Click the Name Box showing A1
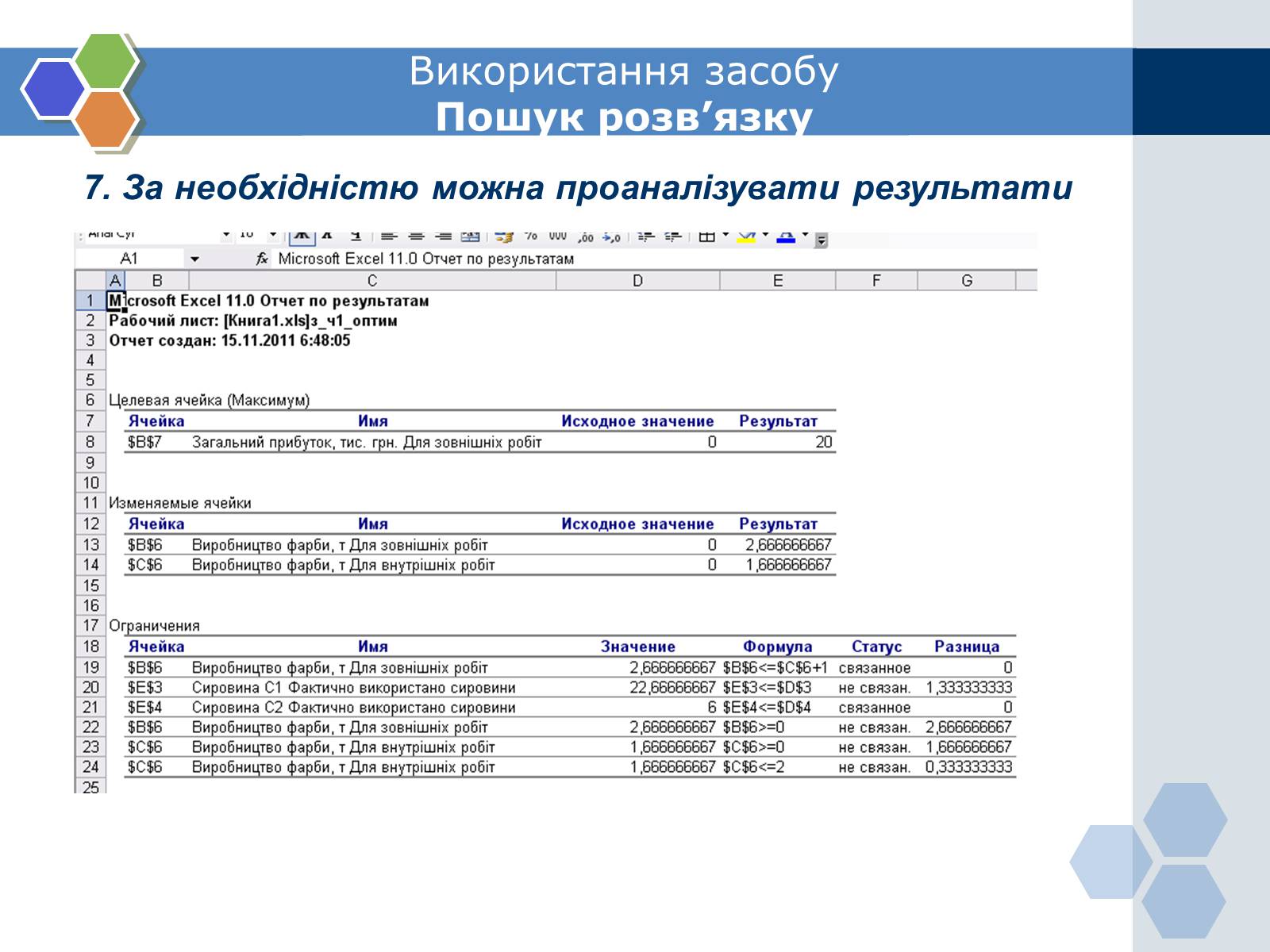 (x=130, y=259)
